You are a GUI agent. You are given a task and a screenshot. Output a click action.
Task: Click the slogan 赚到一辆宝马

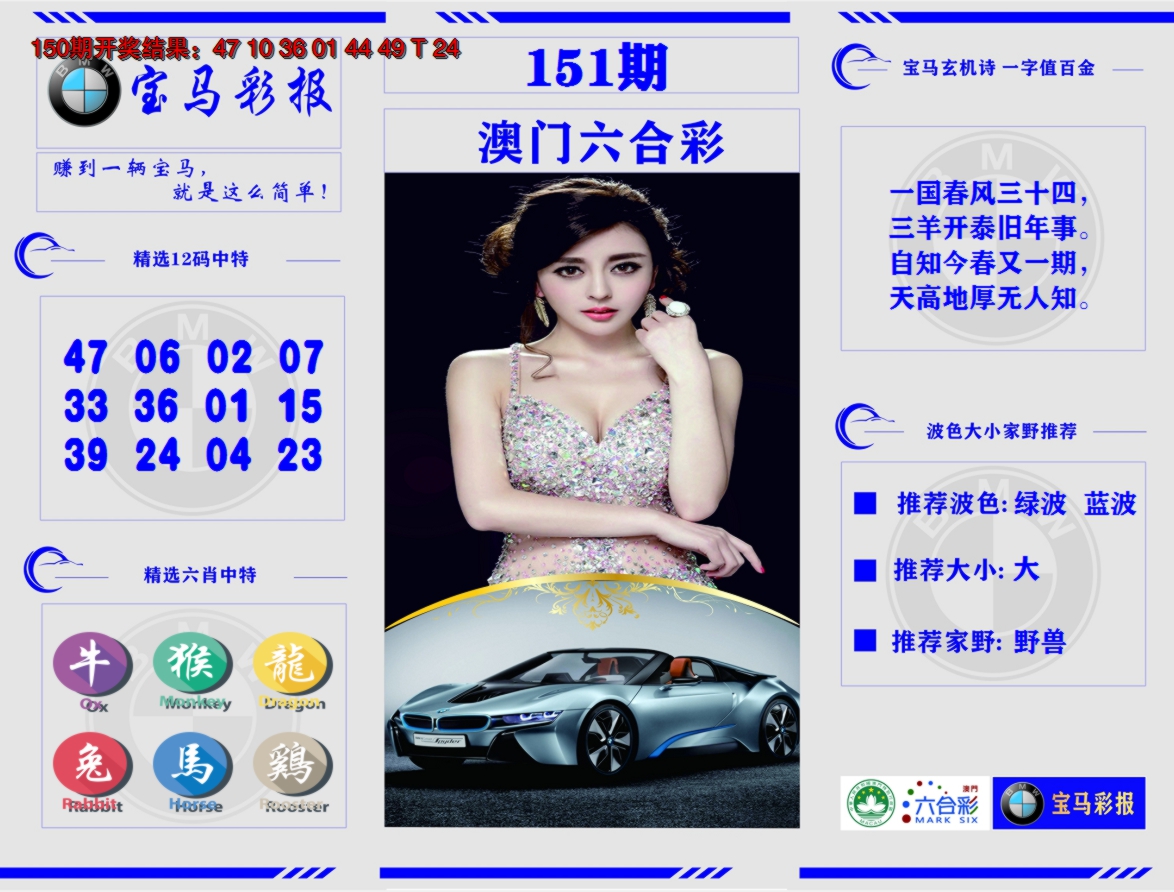click(x=130, y=168)
